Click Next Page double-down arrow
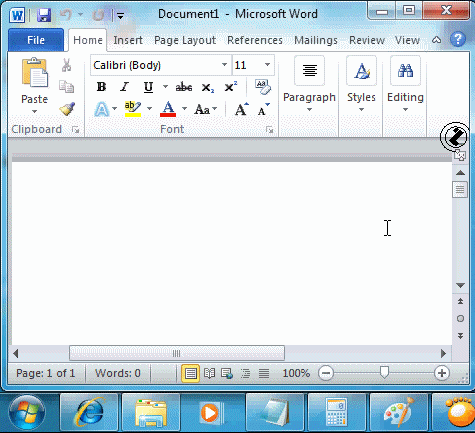Viewport: 475px width, 433px height. click(x=460, y=336)
